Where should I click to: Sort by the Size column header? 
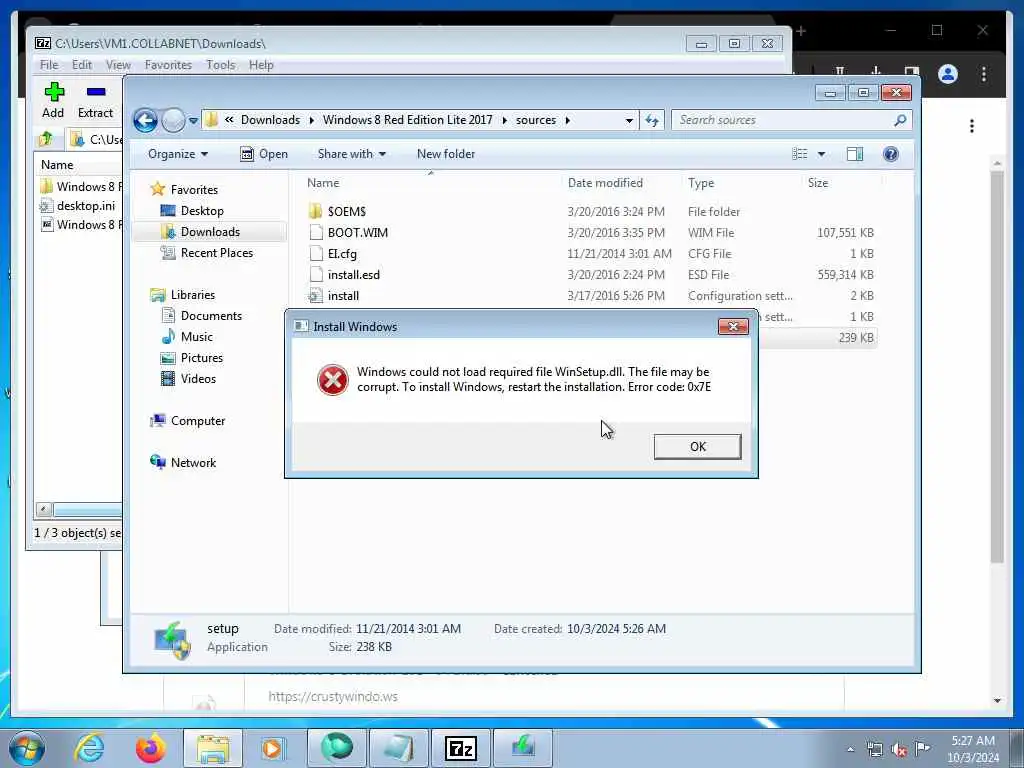[x=818, y=183]
